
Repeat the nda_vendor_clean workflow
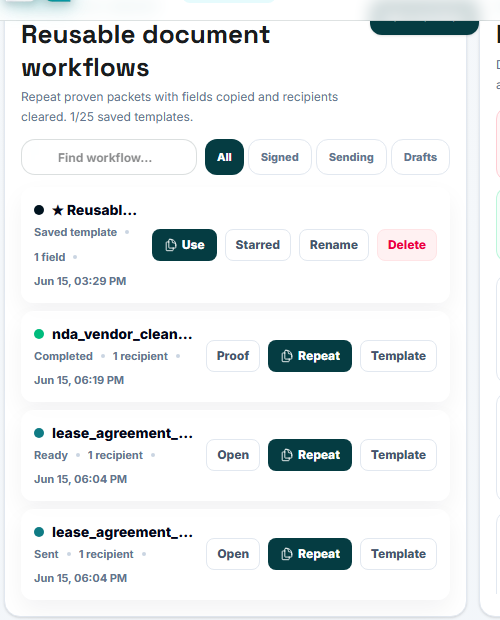tap(310, 356)
